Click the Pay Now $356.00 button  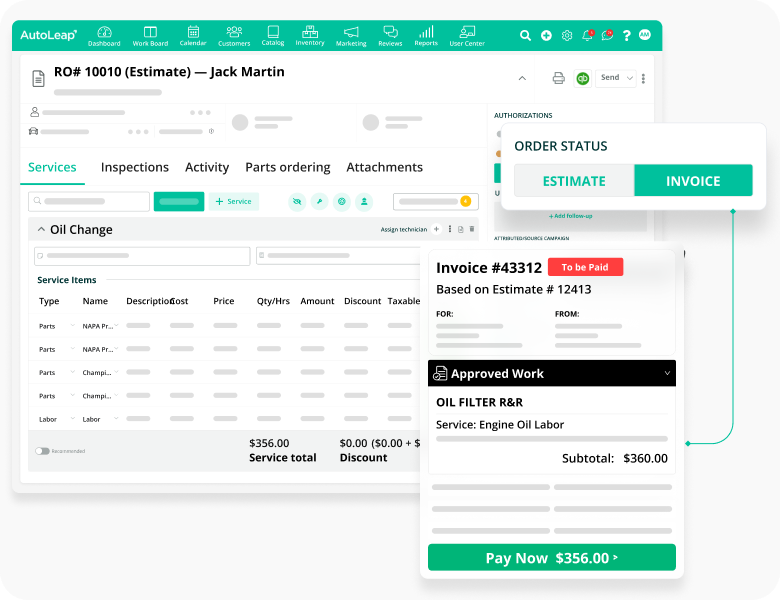point(551,558)
